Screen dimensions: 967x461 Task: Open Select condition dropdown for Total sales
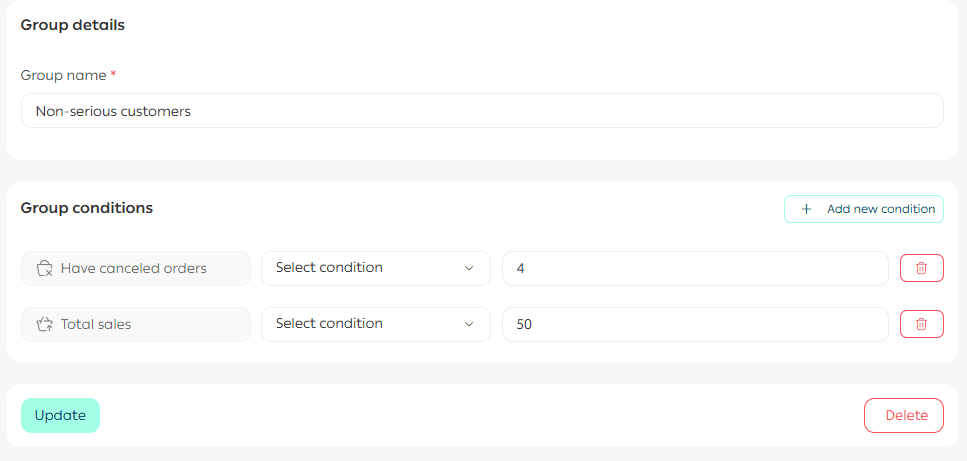point(375,324)
